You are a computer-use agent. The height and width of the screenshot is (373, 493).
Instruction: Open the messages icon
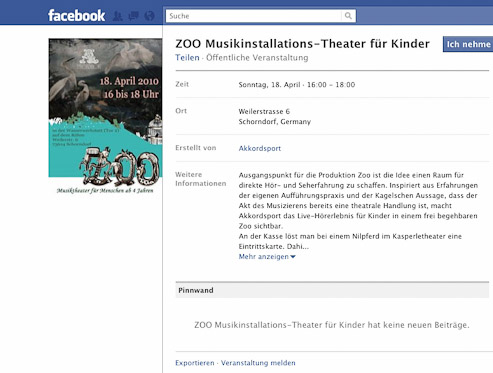point(133,16)
